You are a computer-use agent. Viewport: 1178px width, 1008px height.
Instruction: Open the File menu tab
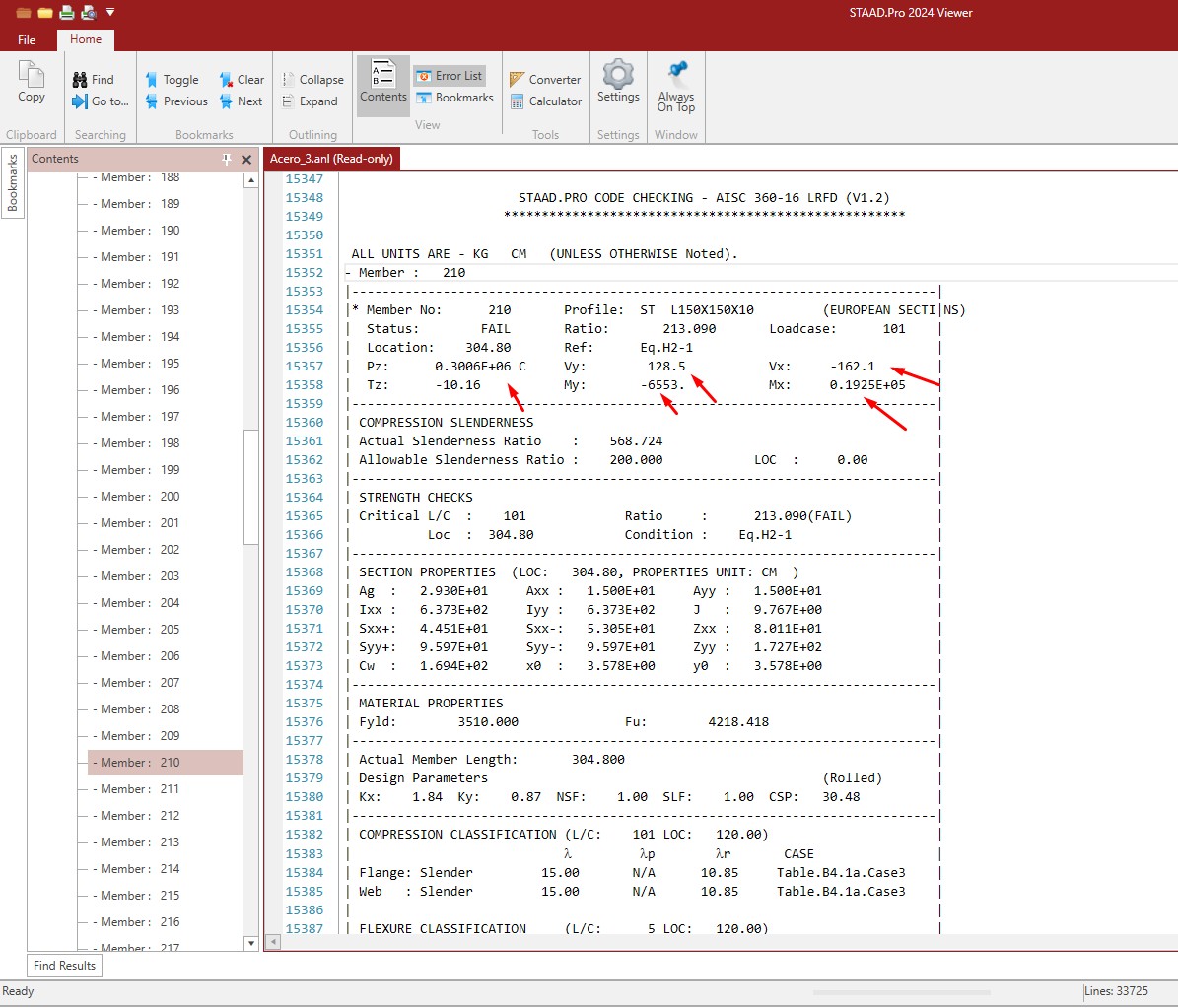pyautogui.click(x=27, y=39)
